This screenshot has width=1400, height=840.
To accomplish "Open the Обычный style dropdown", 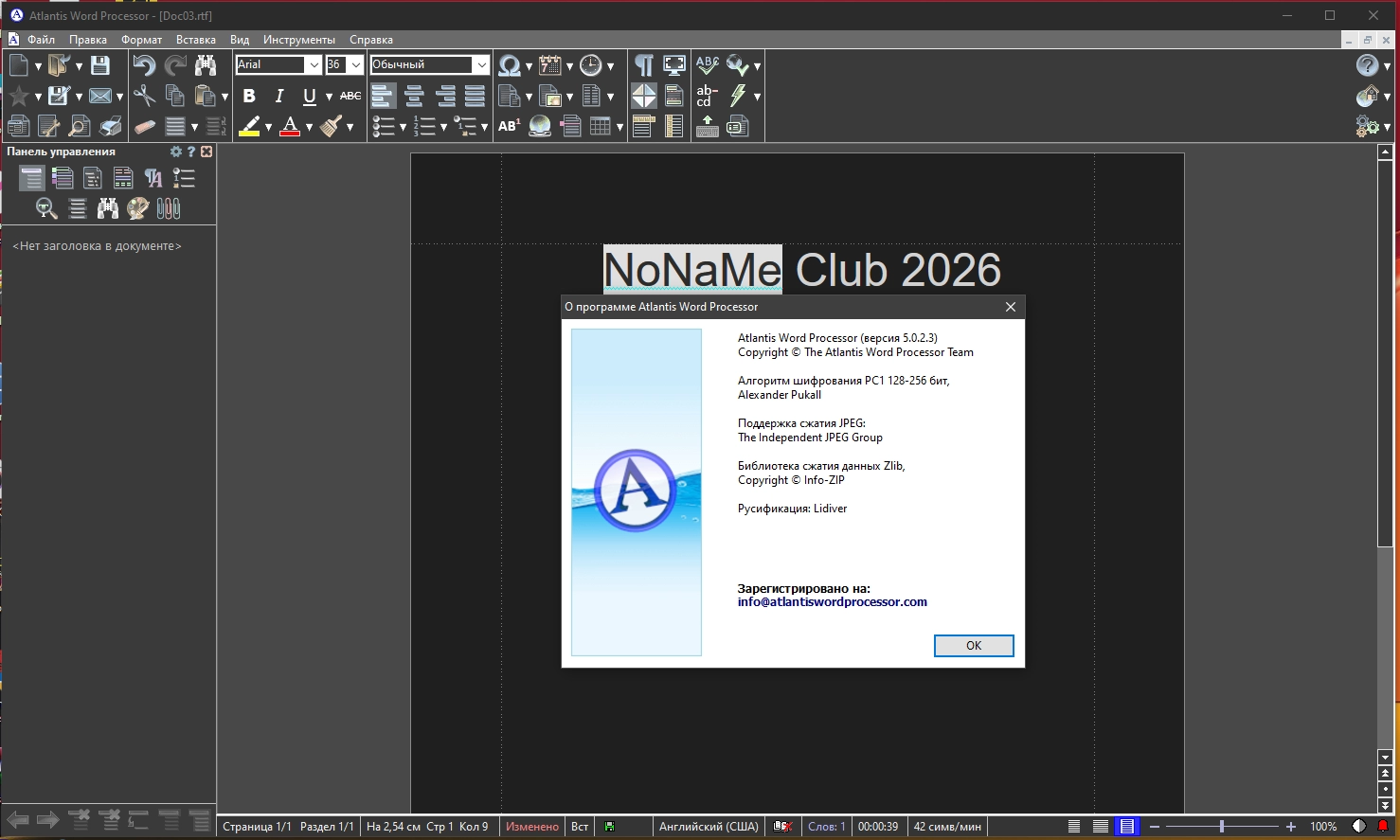I will pyautogui.click(x=481, y=64).
